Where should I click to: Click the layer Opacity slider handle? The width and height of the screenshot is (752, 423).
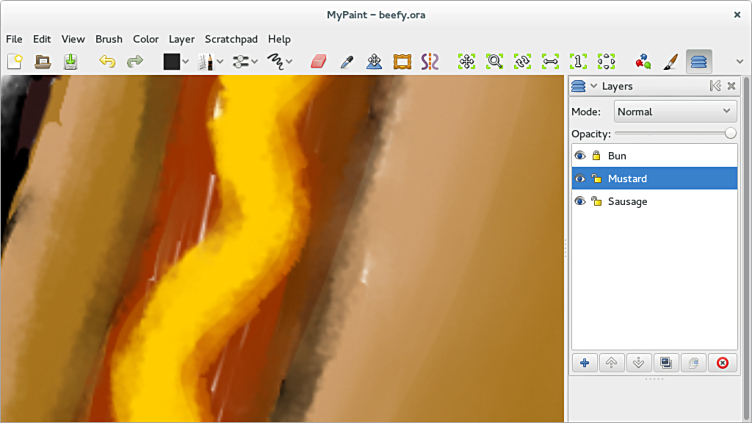[731, 133]
